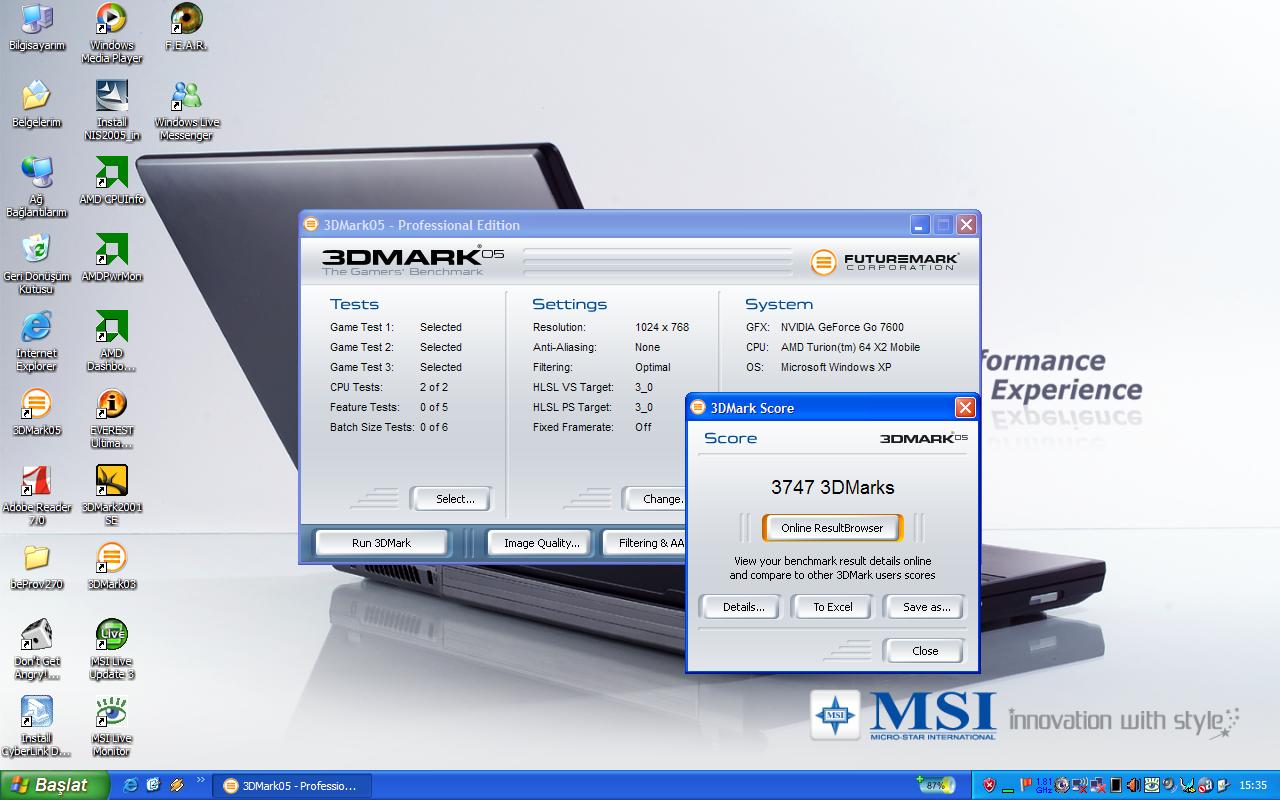The width and height of the screenshot is (1280, 800).
Task: Click the 3747 3DMarks score text
Action: pos(833,487)
